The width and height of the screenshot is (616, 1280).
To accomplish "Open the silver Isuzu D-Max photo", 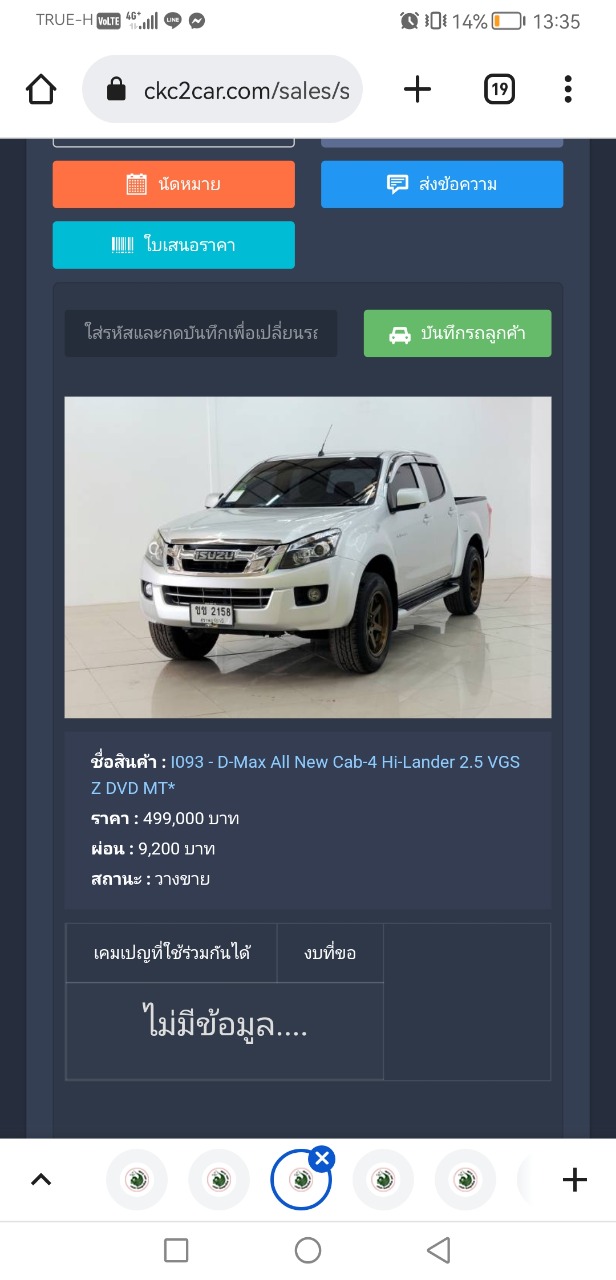I will (308, 557).
